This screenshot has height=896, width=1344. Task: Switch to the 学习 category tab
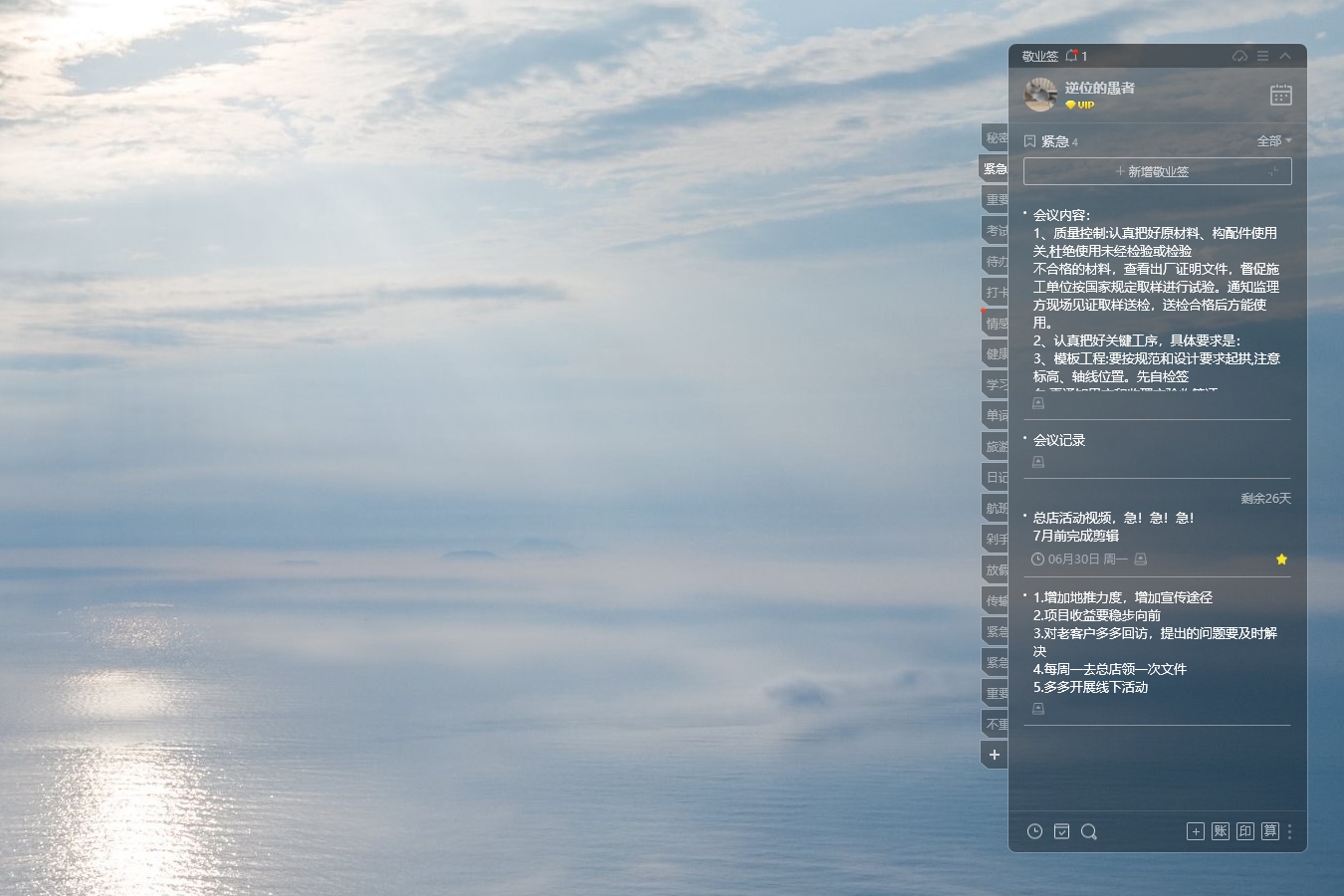pos(996,384)
